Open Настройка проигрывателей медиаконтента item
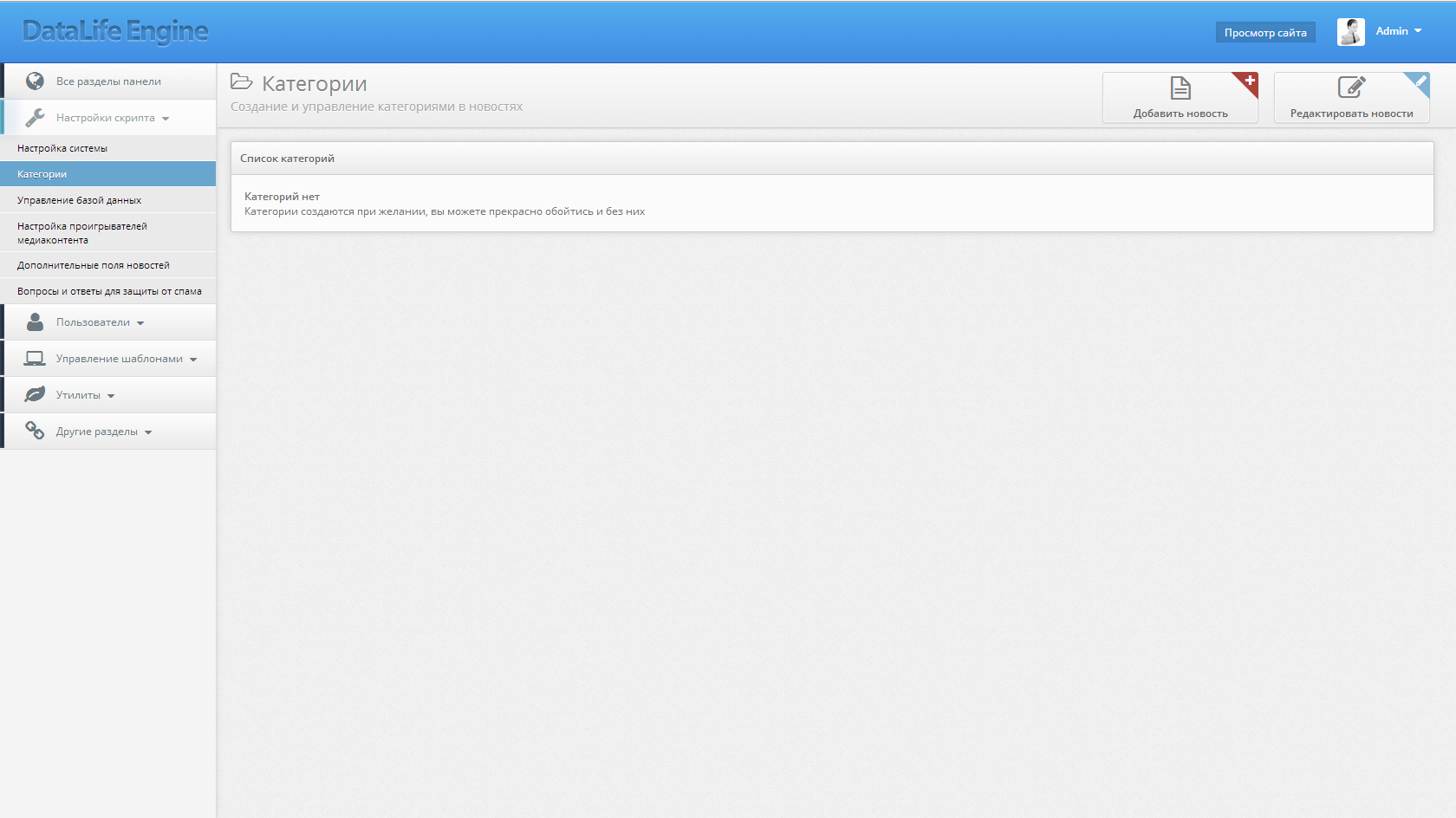This screenshot has width=1456, height=818. [108, 233]
